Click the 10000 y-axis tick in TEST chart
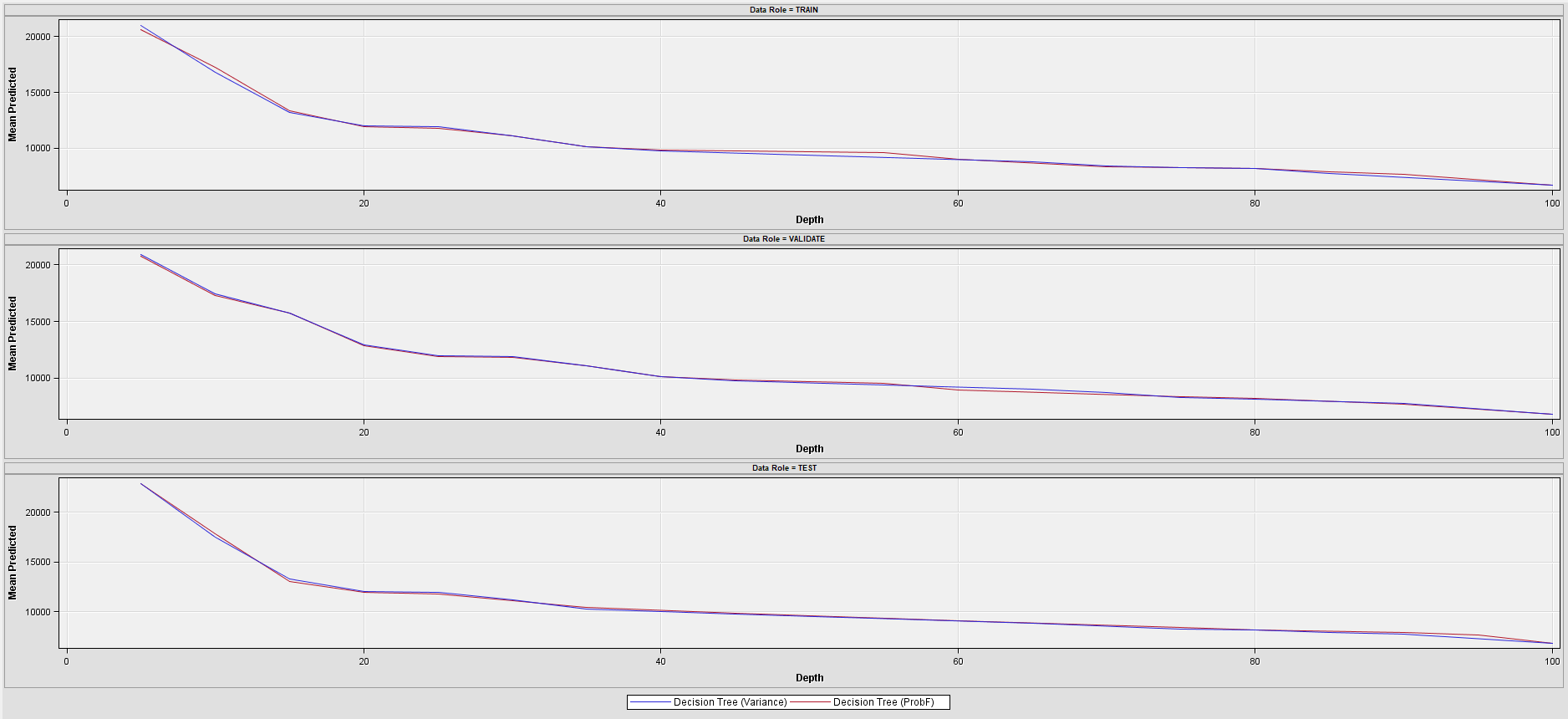 (x=38, y=612)
